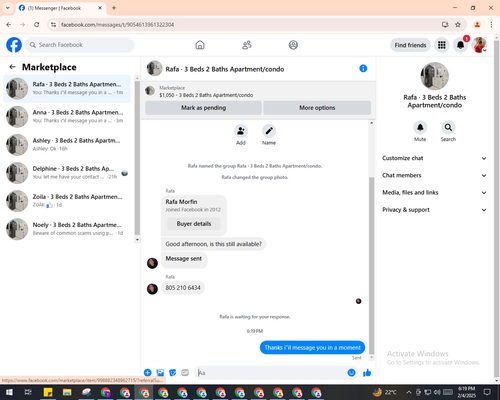Image resolution: width=500 pixels, height=400 pixels.
Task: Go back using Marketplace back arrow
Action: tap(12, 67)
